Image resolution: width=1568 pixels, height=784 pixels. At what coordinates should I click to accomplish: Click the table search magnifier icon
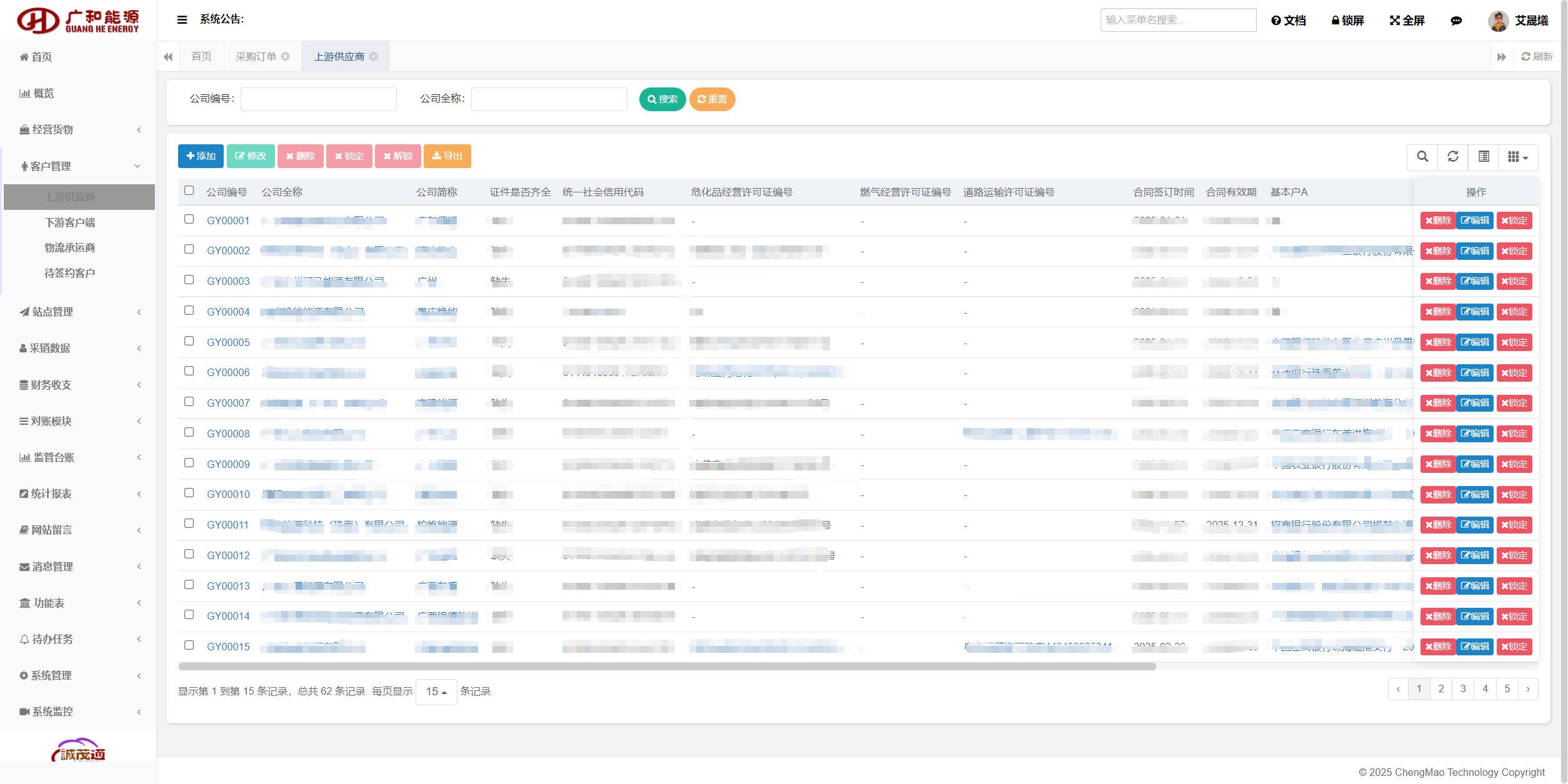pyautogui.click(x=1422, y=157)
